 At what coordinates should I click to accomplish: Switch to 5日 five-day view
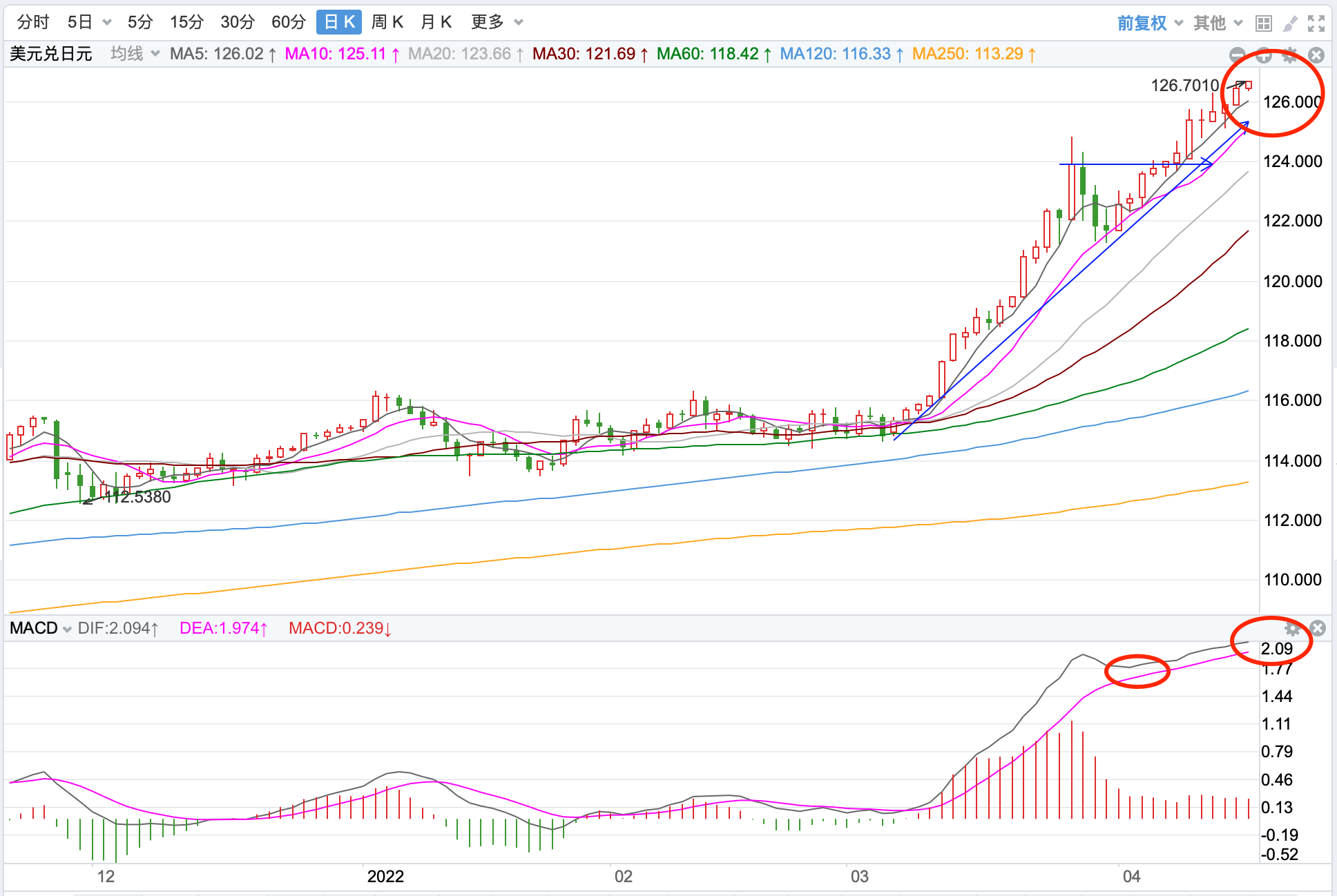80,22
